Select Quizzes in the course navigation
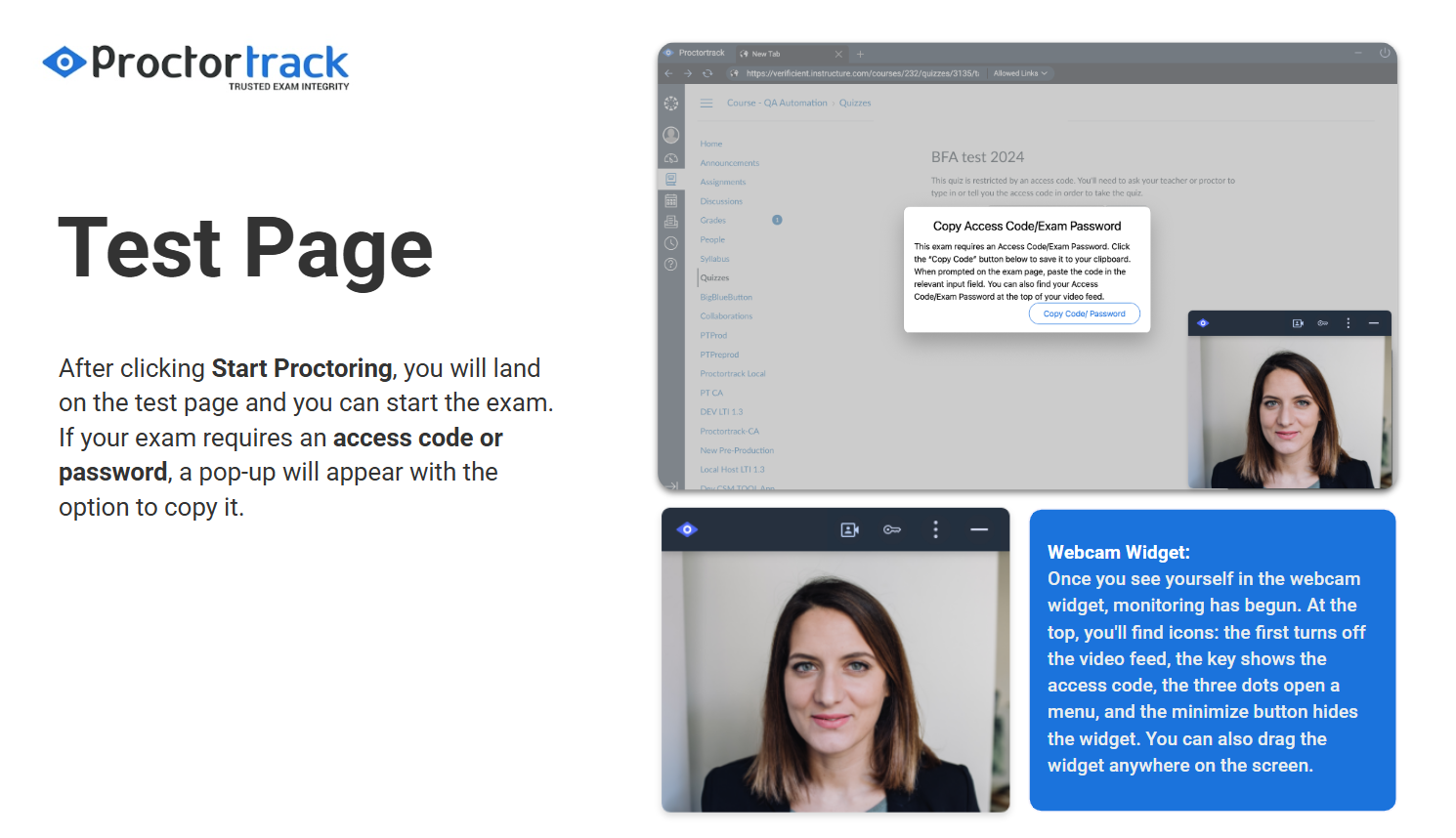The height and width of the screenshot is (838, 1456). (x=714, y=277)
